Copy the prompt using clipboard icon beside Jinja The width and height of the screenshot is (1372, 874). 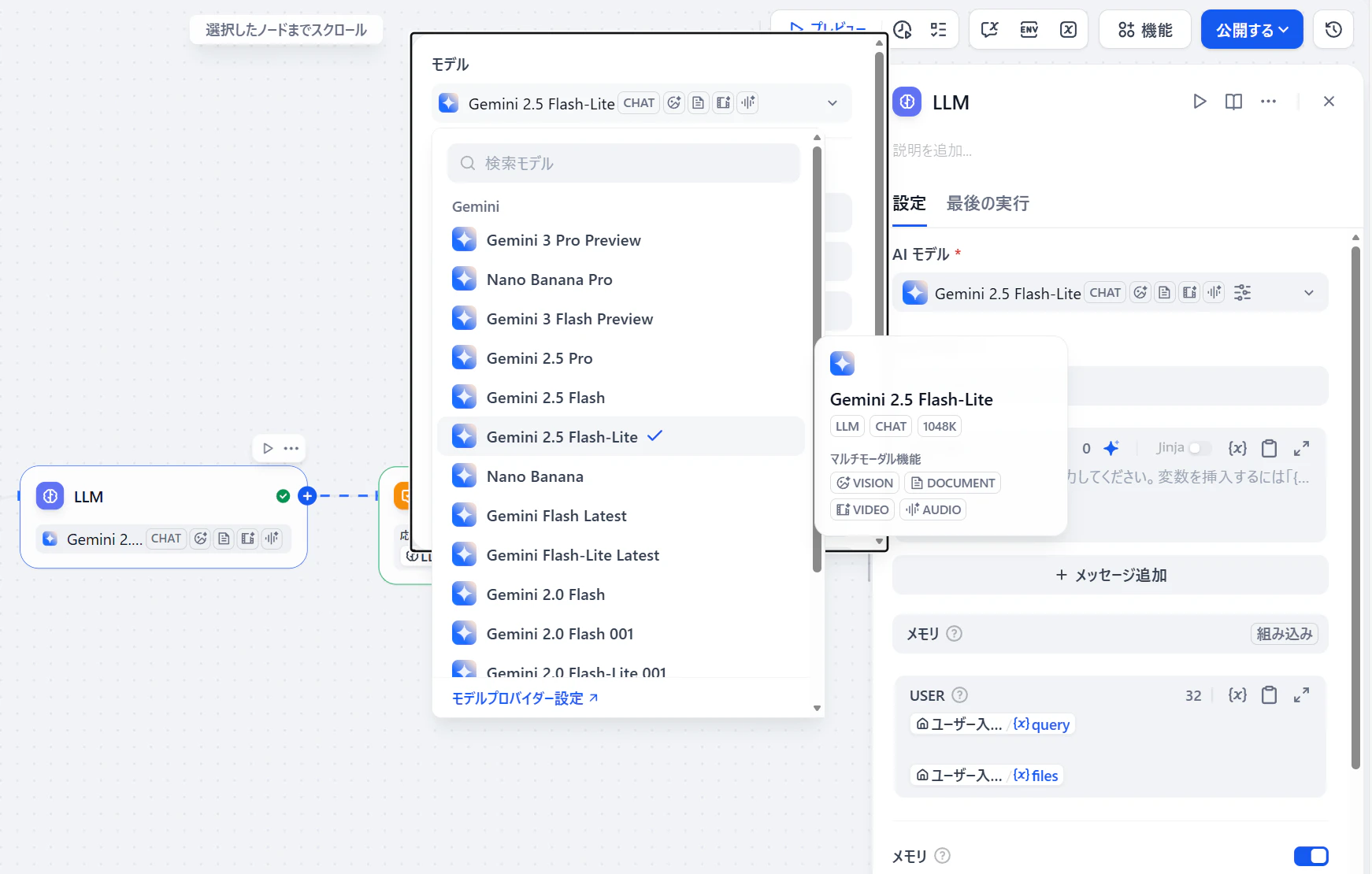(1269, 448)
